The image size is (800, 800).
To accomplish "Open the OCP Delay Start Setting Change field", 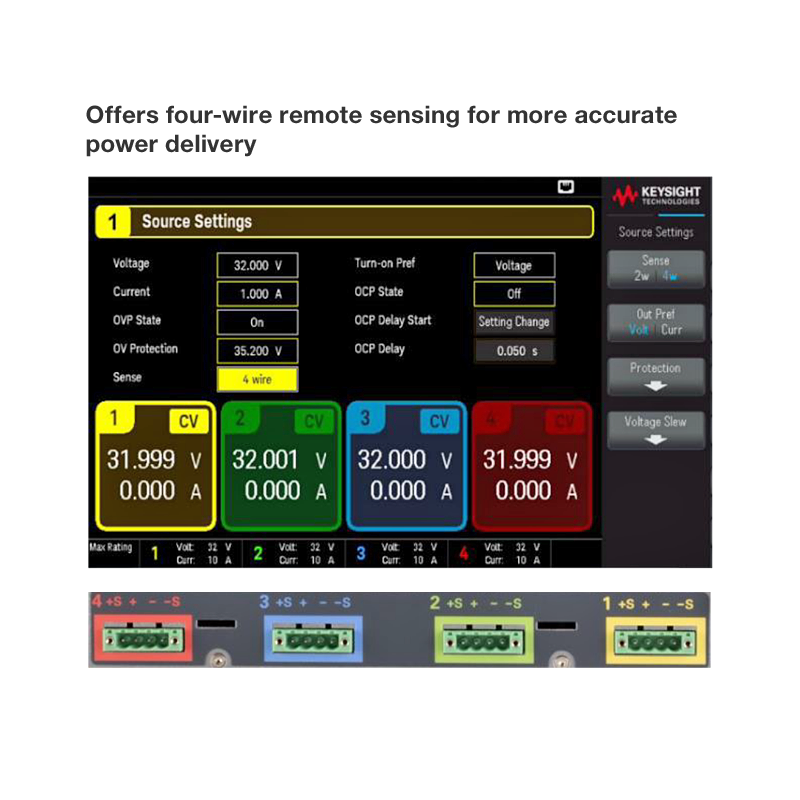I will pyautogui.click(x=514, y=322).
